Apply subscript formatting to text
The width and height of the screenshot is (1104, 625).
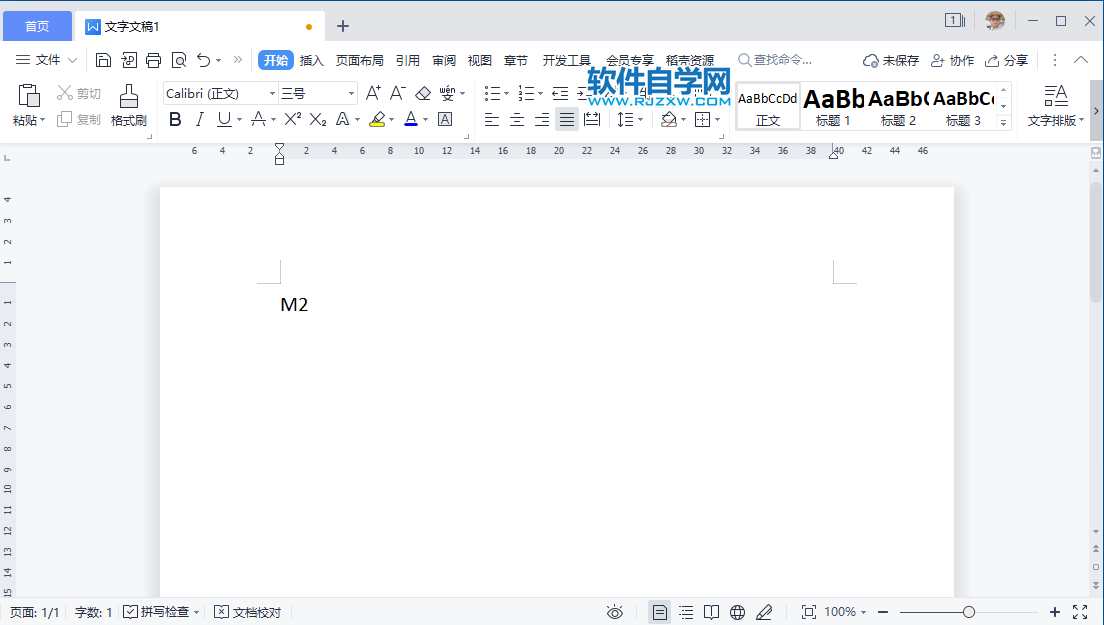316,120
